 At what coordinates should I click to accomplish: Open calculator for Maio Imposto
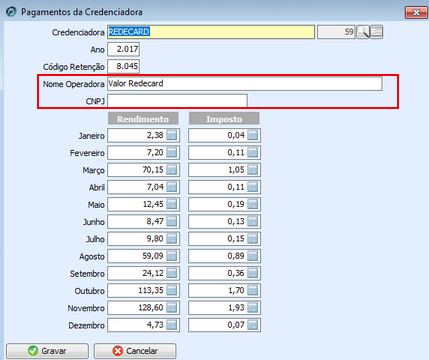pyautogui.click(x=253, y=204)
